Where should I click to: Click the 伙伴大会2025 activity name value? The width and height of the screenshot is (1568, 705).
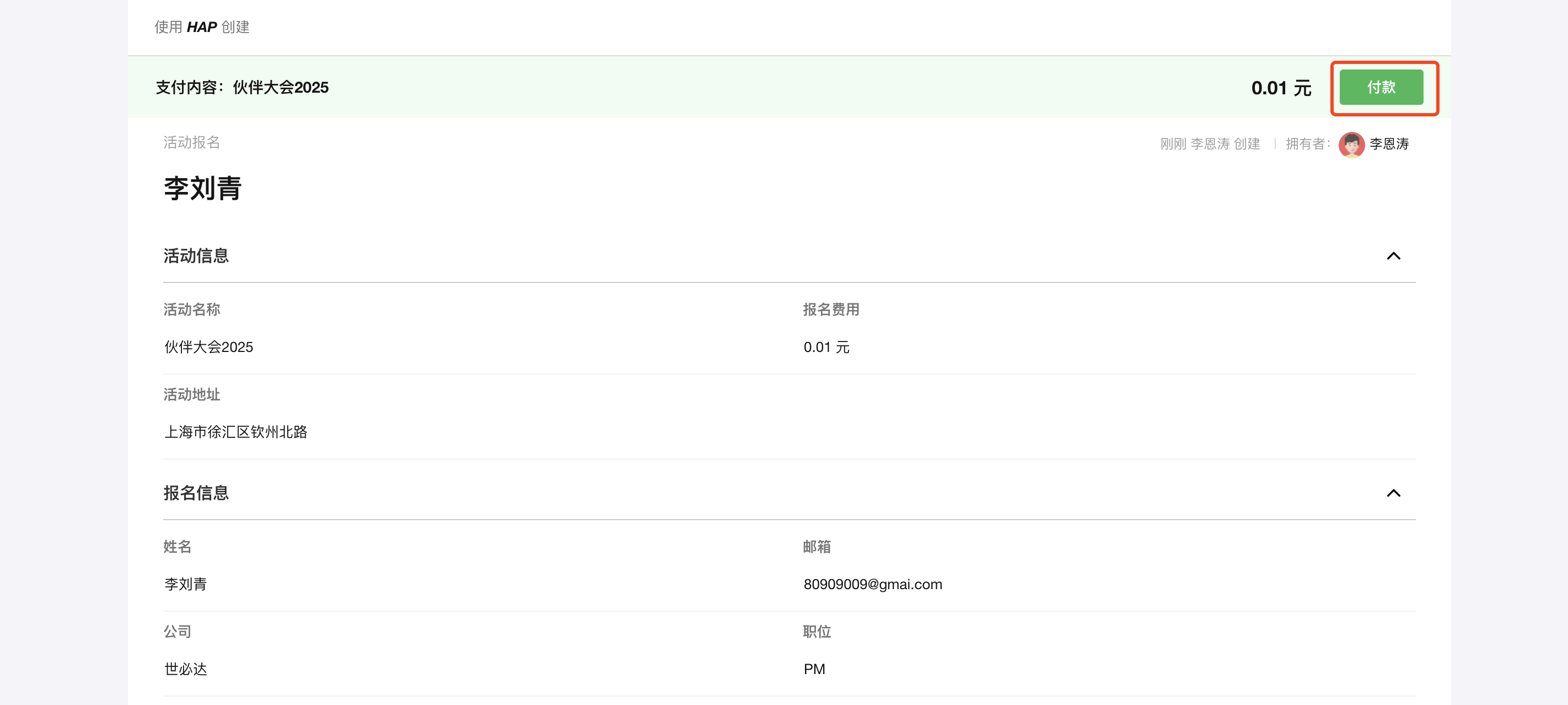pyautogui.click(x=209, y=347)
